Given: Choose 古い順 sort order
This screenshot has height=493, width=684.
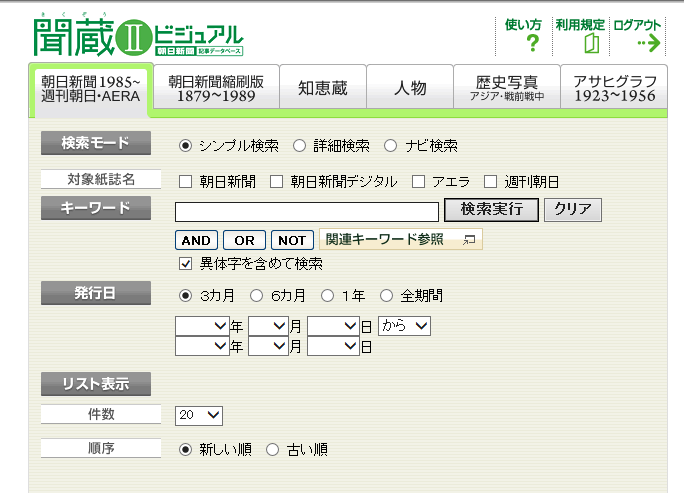Looking at the screenshot, I should point(273,449).
